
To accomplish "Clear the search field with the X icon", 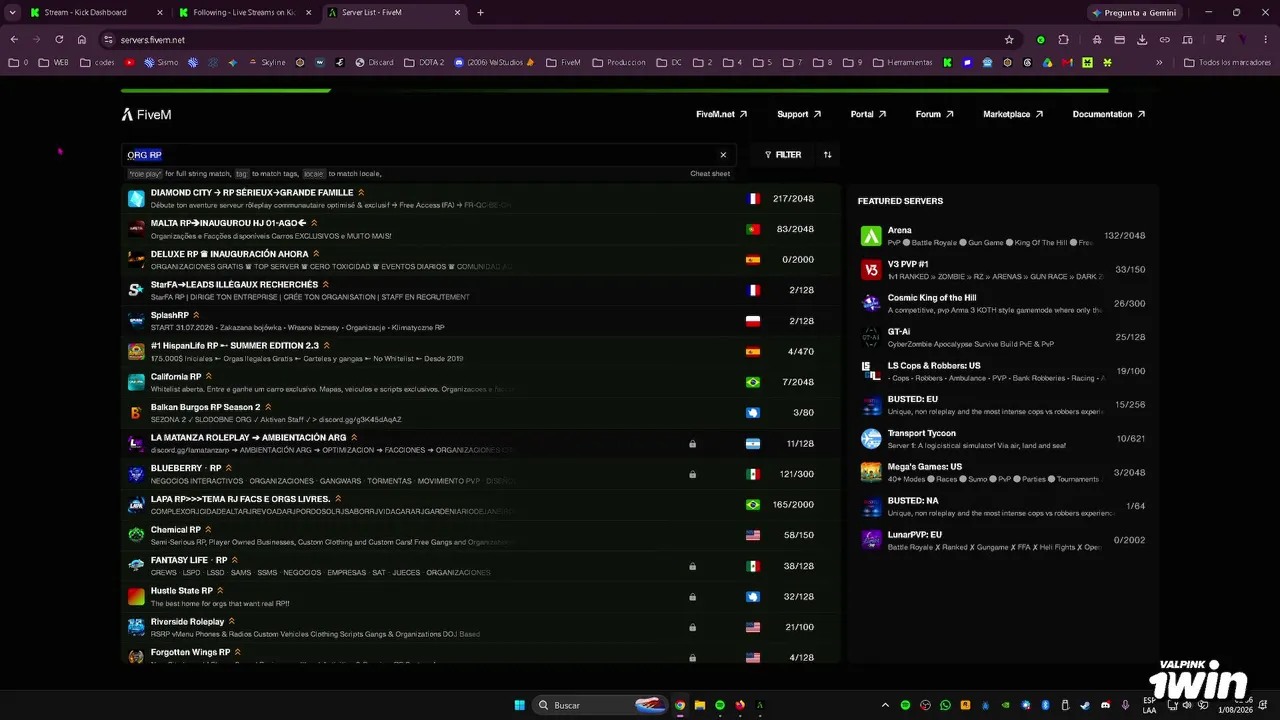I will click(x=723, y=155).
